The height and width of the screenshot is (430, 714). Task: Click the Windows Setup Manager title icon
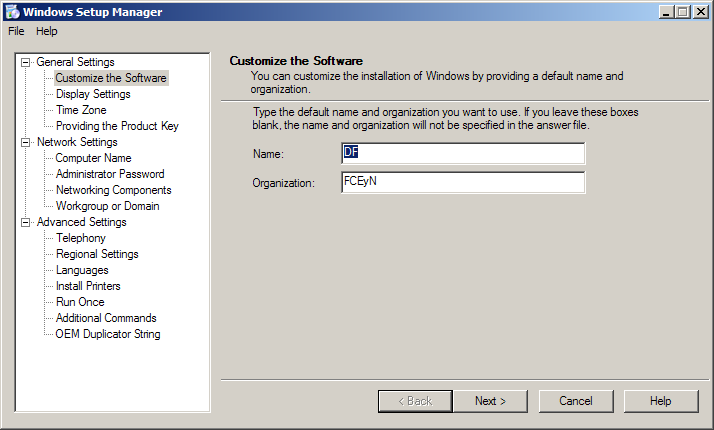coord(12,12)
